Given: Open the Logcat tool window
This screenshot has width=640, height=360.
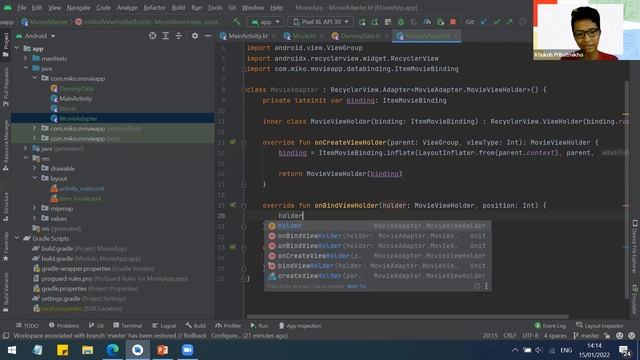Looking at the screenshot, I should (164, 326).
